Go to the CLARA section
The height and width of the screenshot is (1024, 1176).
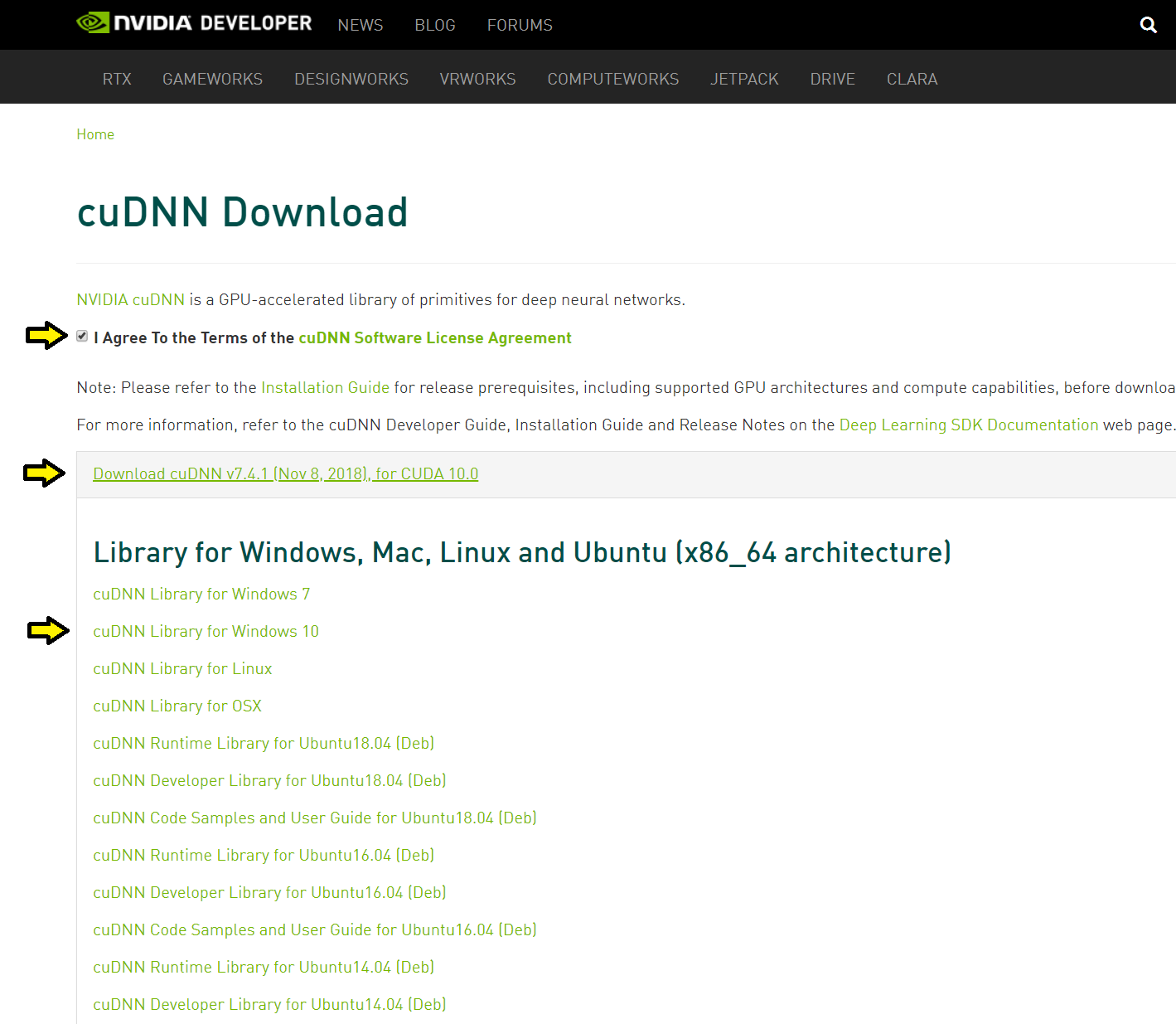coord(912,79)
